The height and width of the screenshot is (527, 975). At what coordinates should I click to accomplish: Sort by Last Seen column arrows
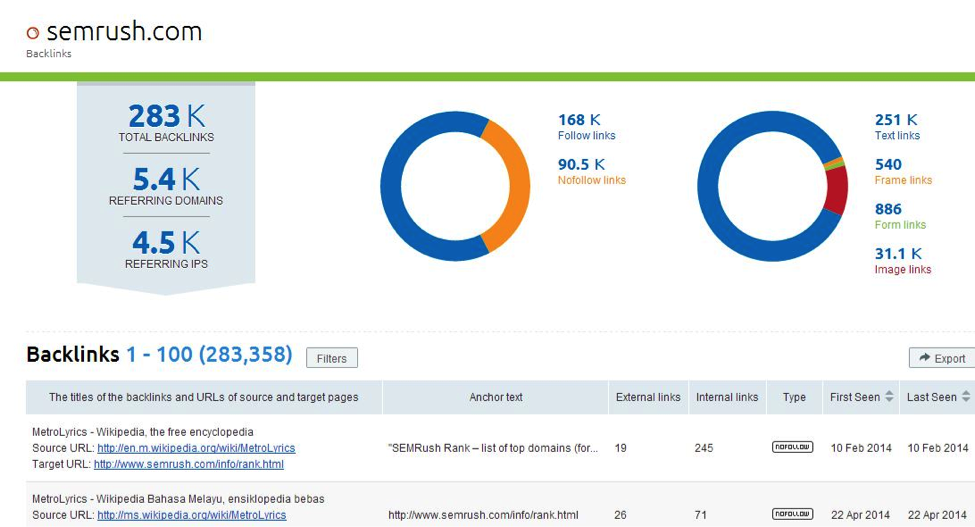point(965,397)
